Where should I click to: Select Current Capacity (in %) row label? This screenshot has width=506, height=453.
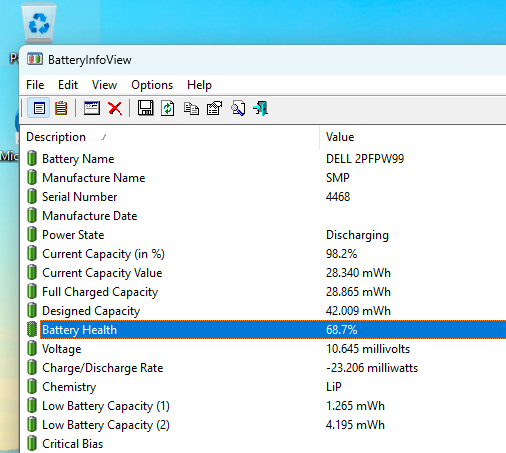tap(103, 254)
